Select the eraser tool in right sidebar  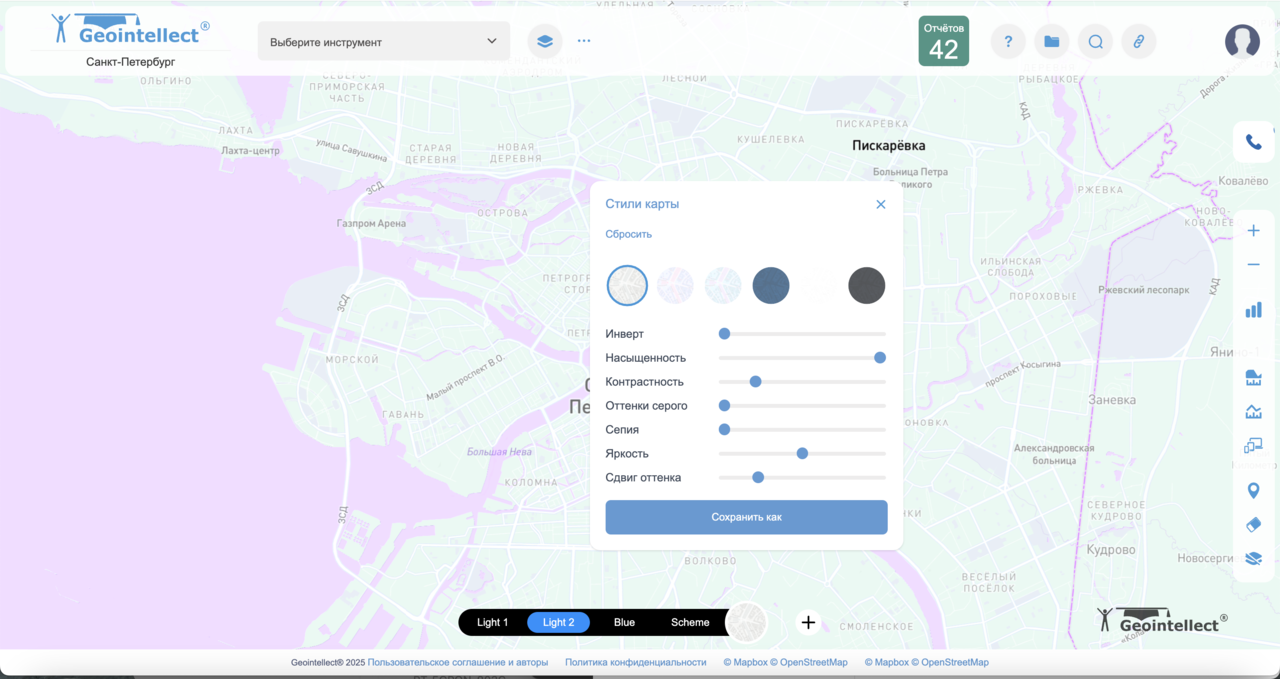(x=1253, y=525)
